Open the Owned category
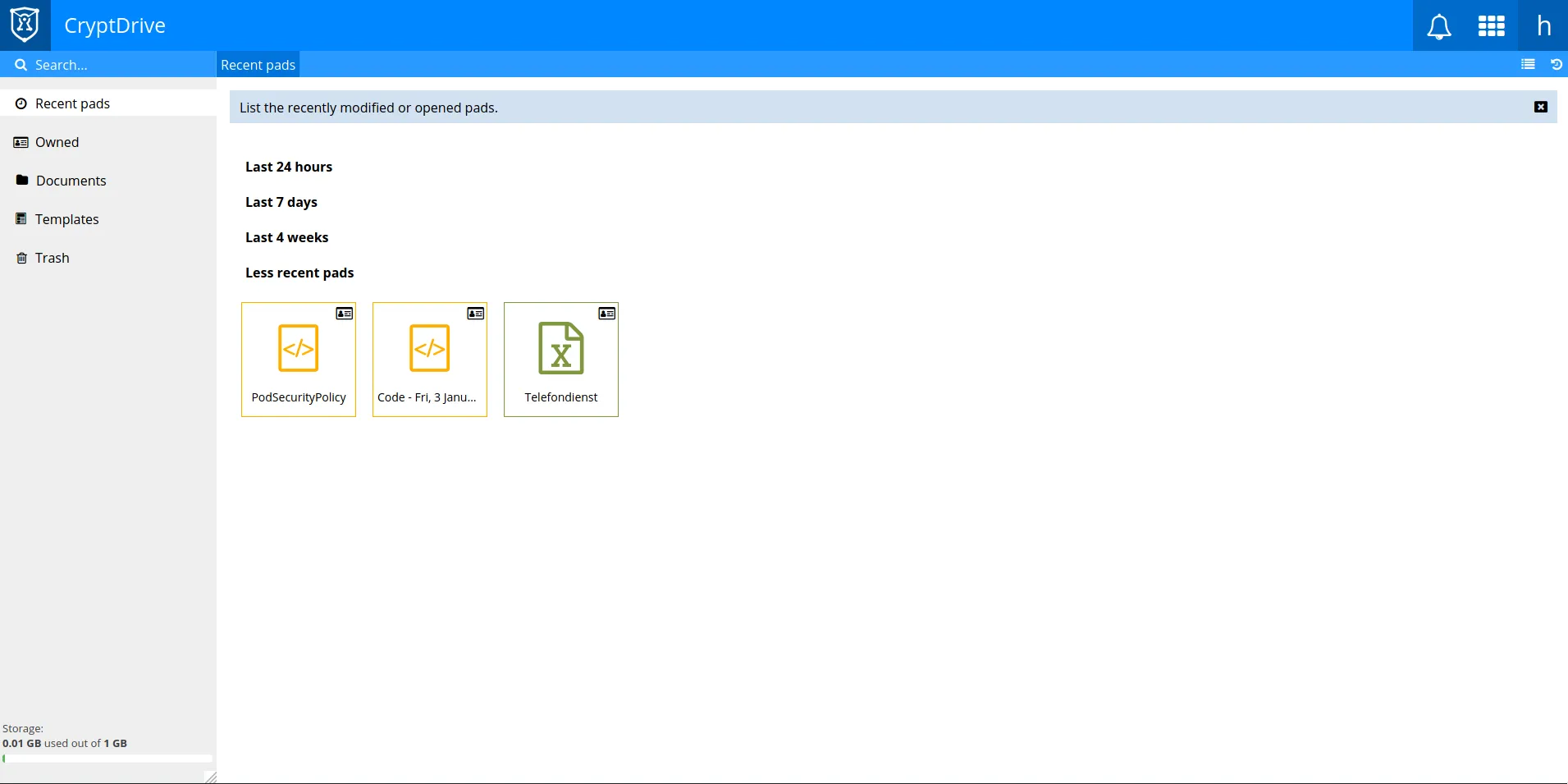Image resolution: width=1568 pixels, height=784 pixels. tap(108, 142)
